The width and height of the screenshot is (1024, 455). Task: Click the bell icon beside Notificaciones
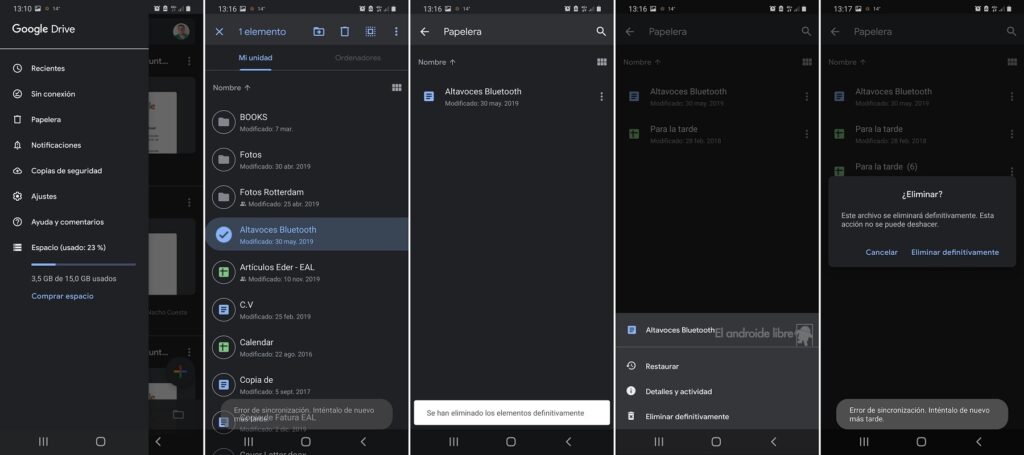coord(18,145)
